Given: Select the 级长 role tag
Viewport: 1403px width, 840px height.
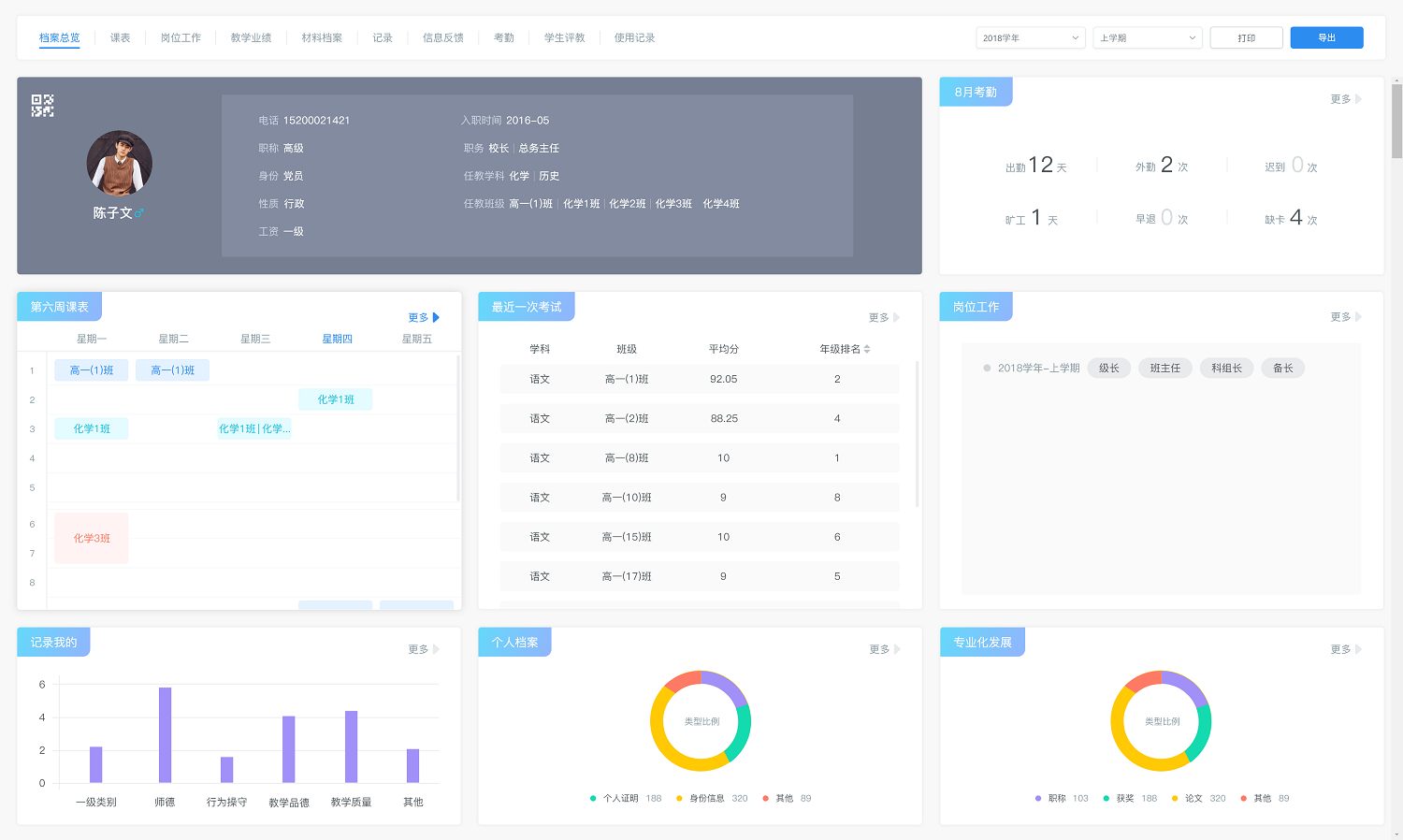Looking at the screenshot, I should click(1109, 369).
